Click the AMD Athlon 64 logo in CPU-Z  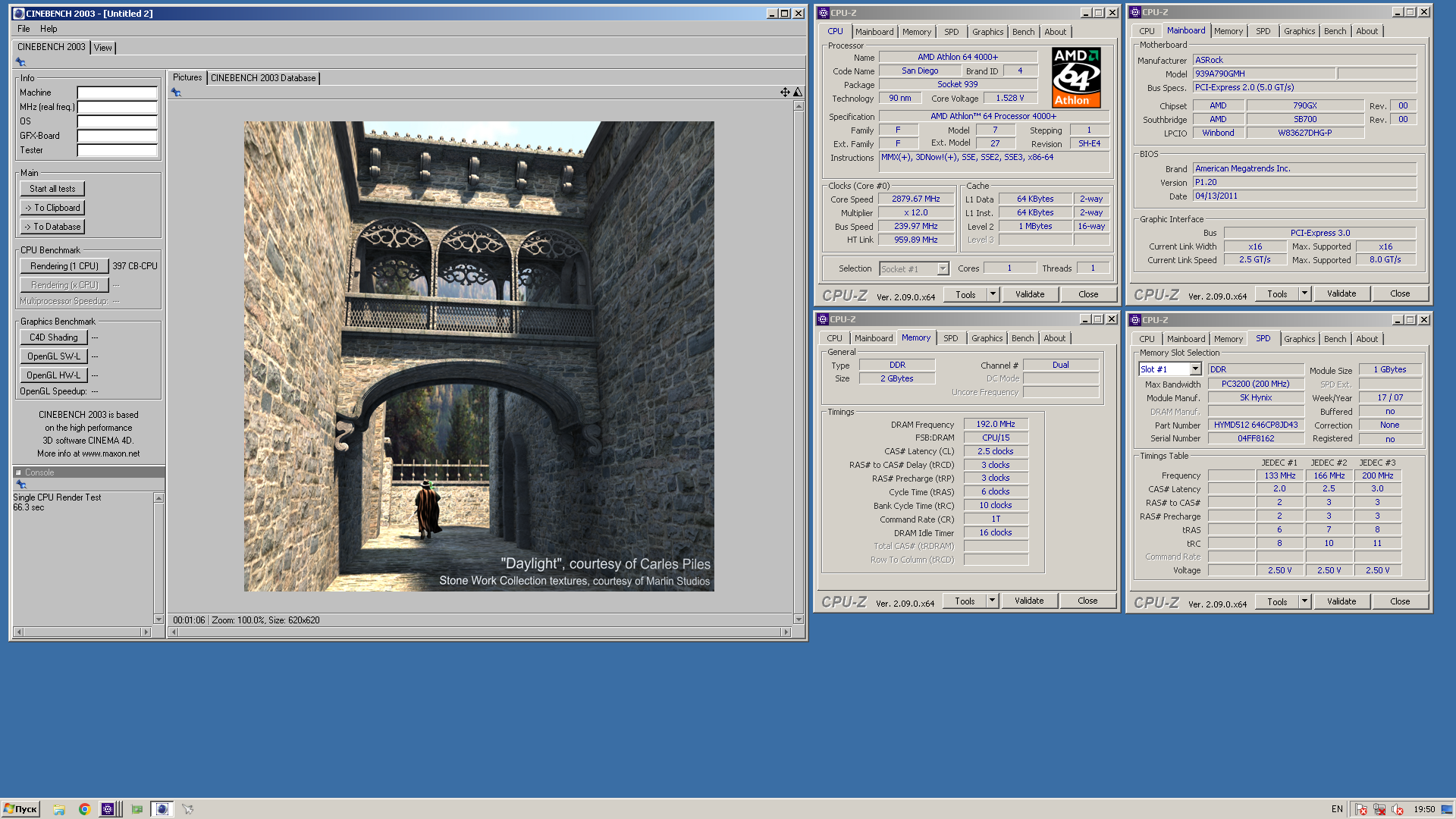point(1076,77)
